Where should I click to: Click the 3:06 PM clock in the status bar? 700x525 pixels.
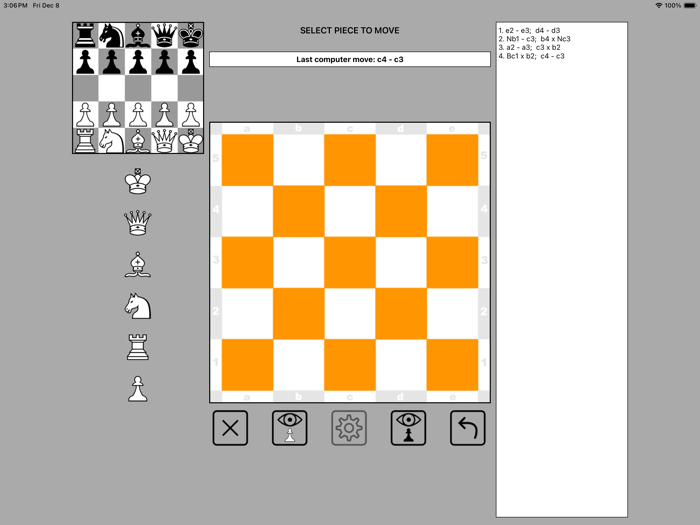(15, 5)
